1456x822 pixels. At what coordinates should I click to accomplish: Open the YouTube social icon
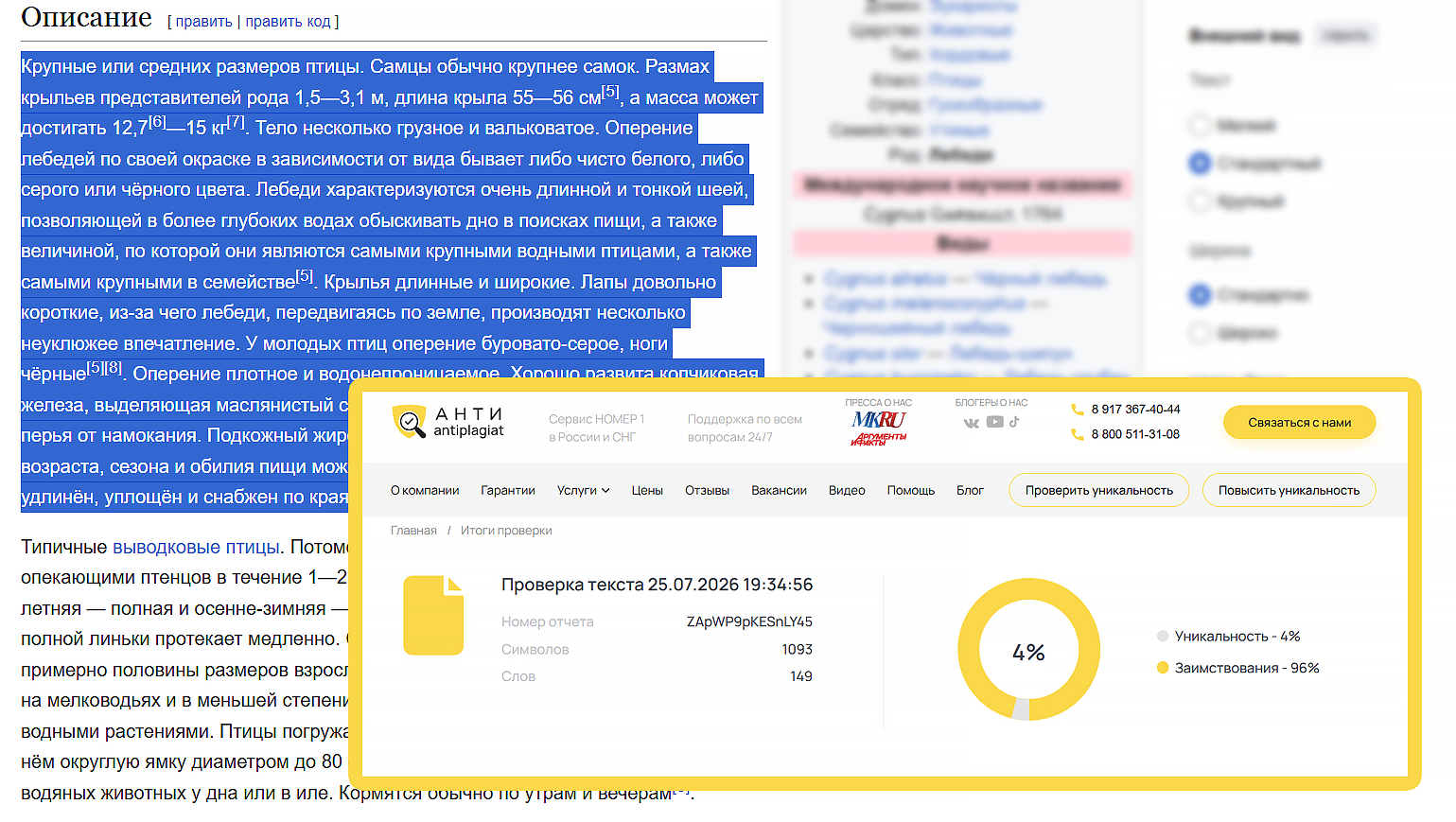point(994,422)
